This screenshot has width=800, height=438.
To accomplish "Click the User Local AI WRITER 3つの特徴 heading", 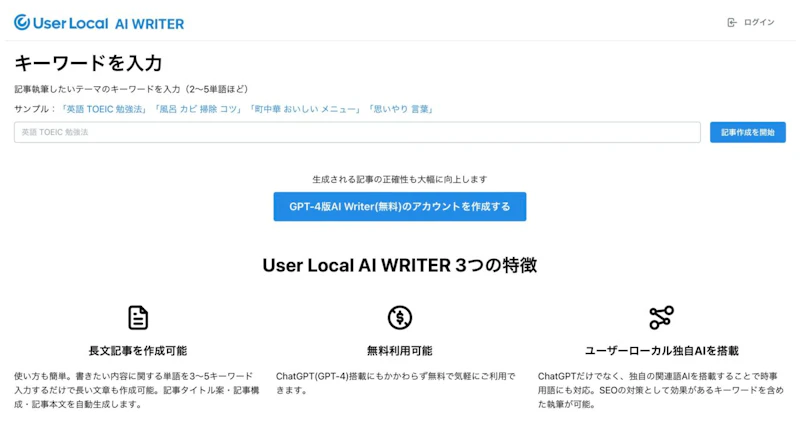I will coord(399,265).
